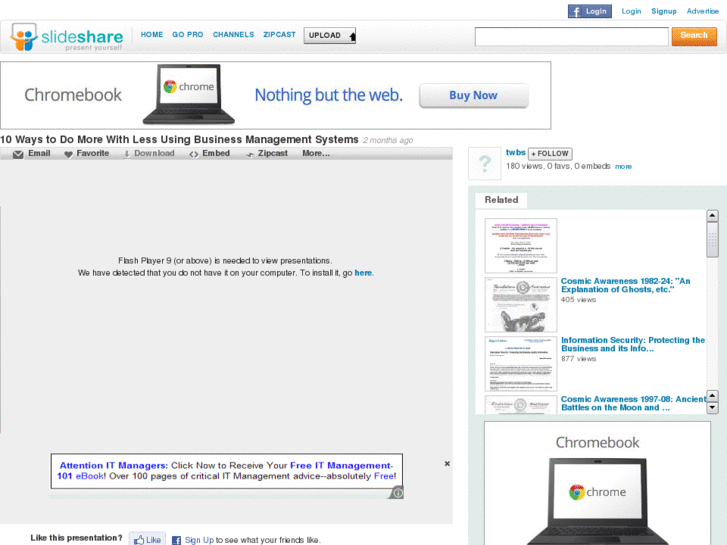Click the Chromebook sidebar ad image
The image size is (727, 545).
point(597,483)
